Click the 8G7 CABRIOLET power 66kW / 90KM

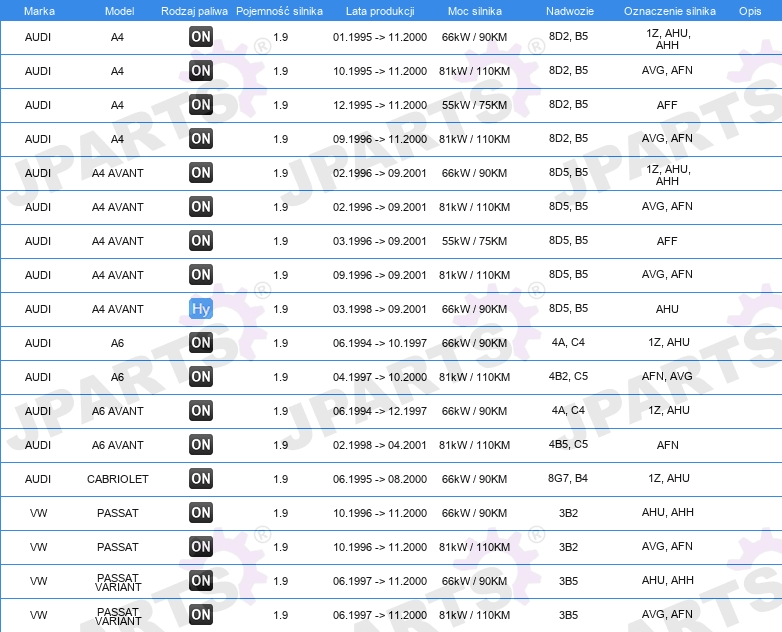coord(474,479)
